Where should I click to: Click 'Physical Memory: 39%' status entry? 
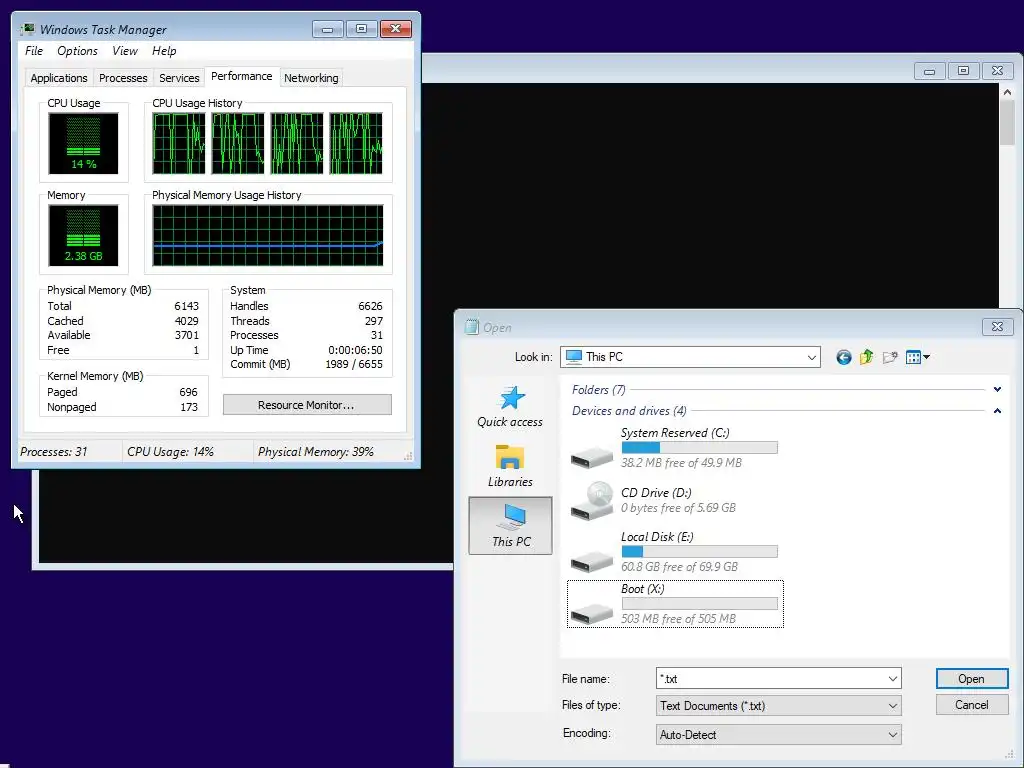tap(315, 452)
